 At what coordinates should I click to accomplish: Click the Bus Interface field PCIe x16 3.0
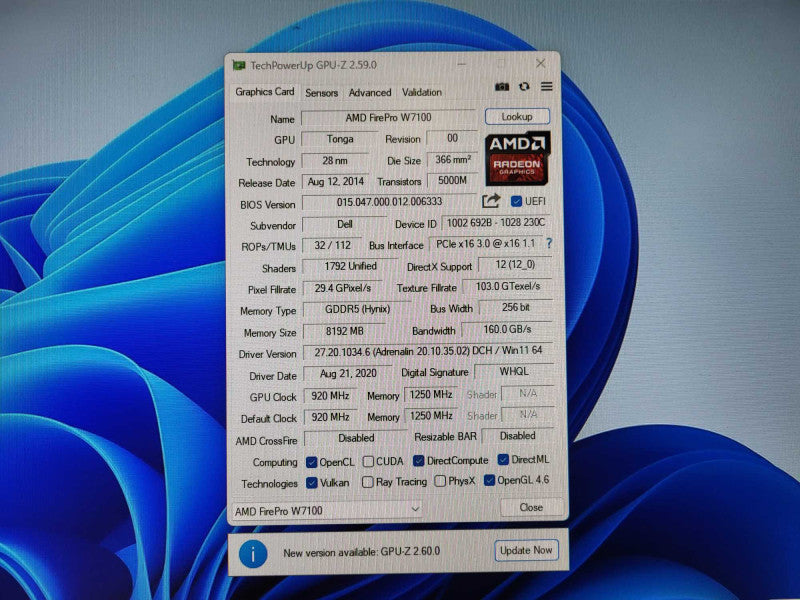[485, 244]
